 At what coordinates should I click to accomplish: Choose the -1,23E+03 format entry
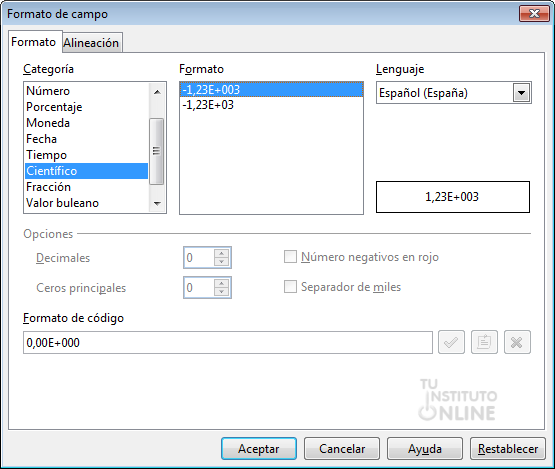(208, 105)
